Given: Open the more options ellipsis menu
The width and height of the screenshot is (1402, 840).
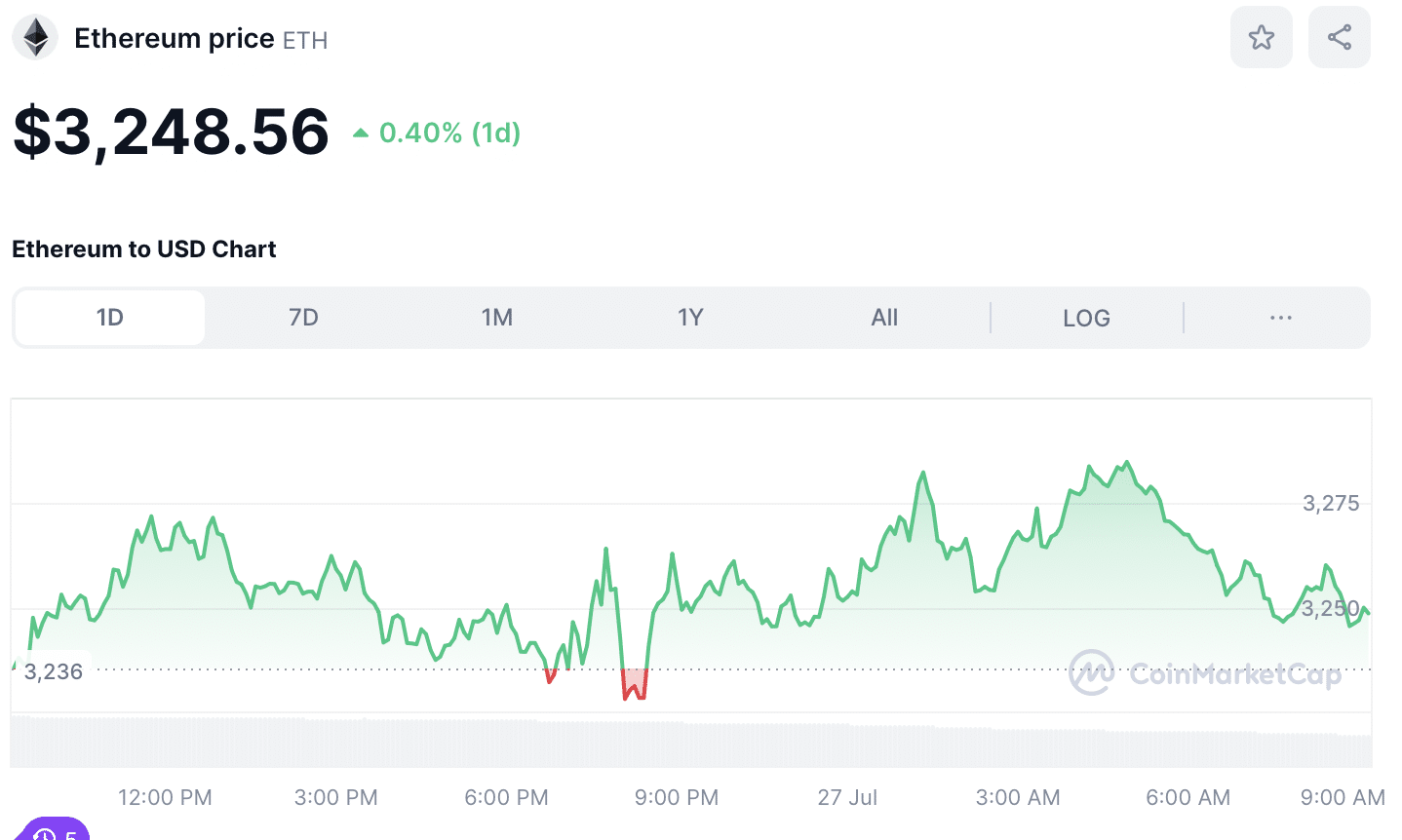Looking at the screenshot, I should coord(1281,318).
